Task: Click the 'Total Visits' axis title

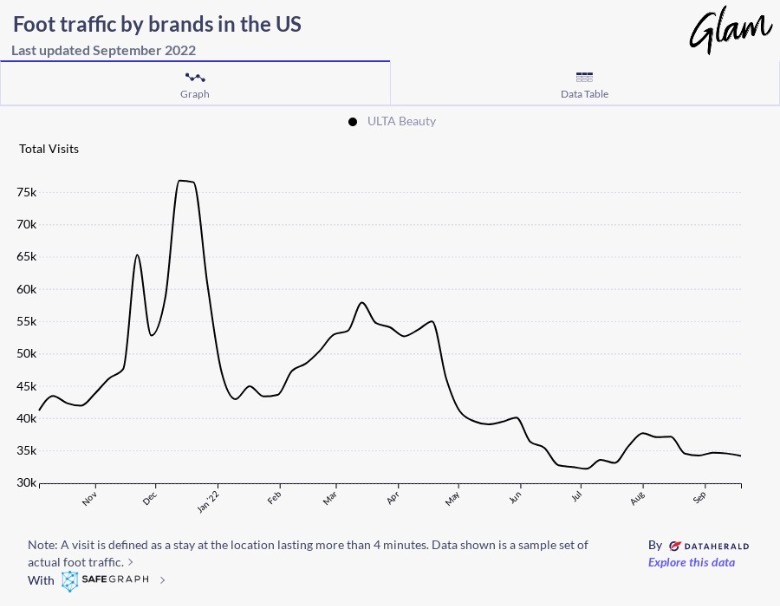Action: 49,149
